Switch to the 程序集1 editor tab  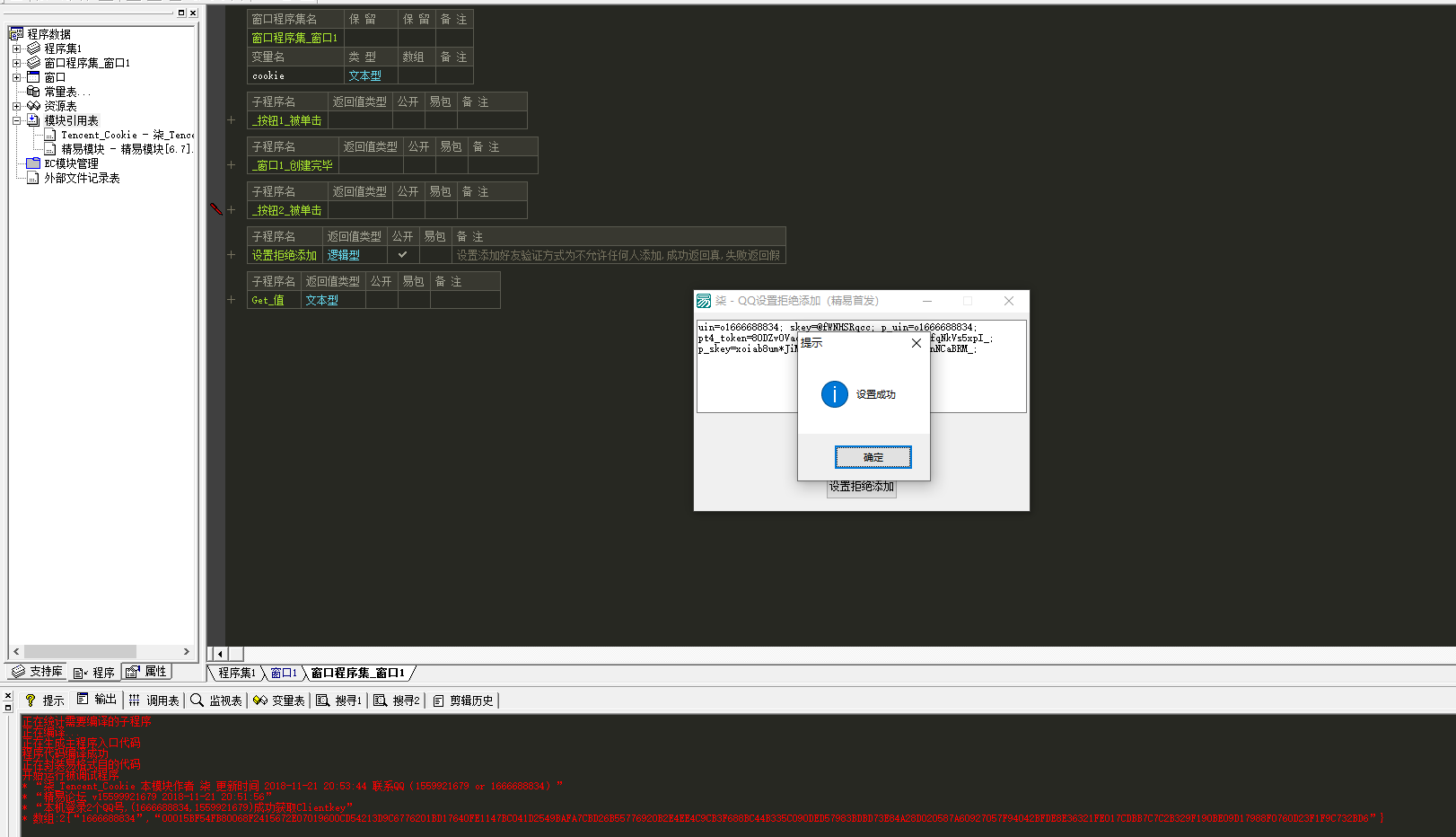point(237,673)
